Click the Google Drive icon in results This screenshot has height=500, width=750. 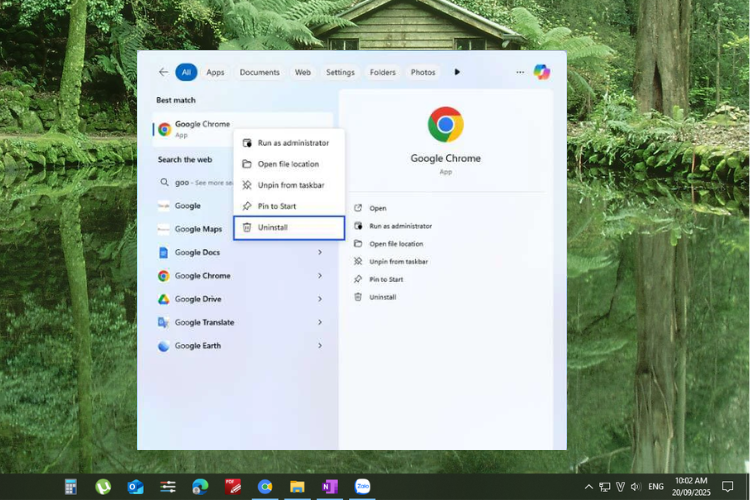[164, 299]
